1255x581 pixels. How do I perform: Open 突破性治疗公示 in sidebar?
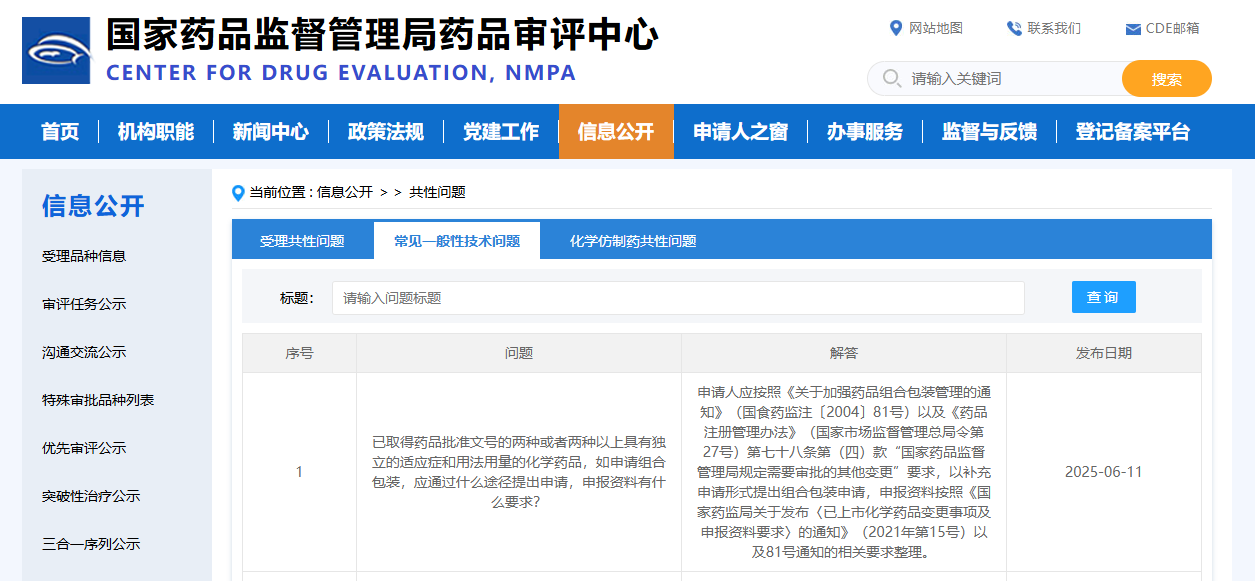[x=91, y=496]
